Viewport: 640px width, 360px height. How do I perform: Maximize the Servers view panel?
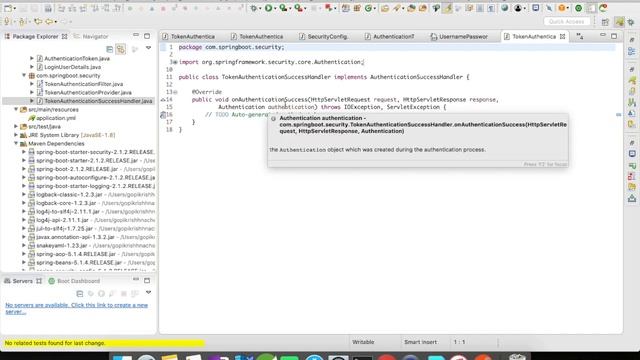[147, 280]
